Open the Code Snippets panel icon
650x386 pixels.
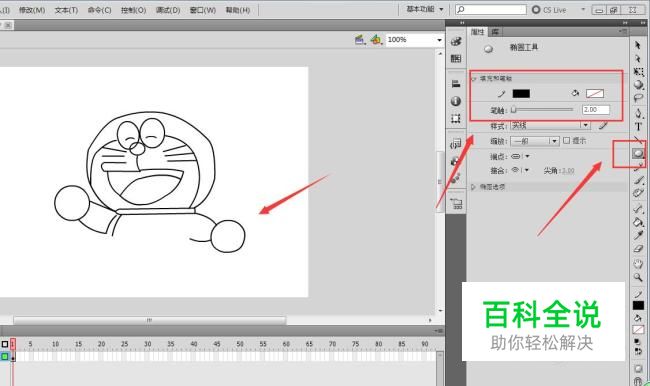coord(456,144)
